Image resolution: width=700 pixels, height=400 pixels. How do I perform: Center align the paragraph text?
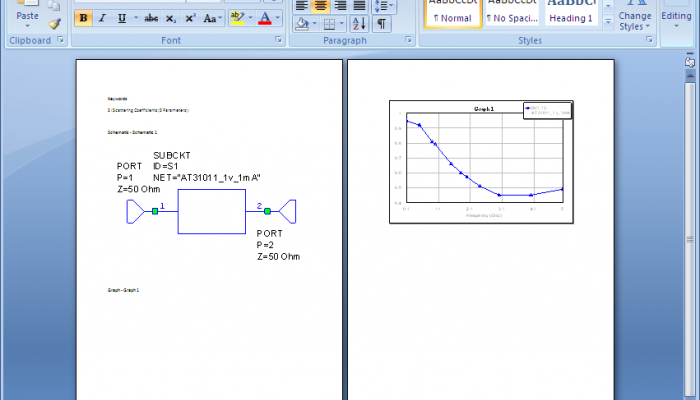321,5
